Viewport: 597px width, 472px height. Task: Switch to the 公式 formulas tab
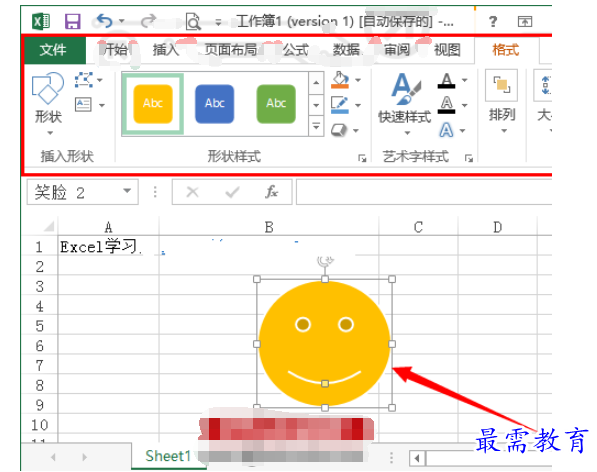click(x=295, y=50)
